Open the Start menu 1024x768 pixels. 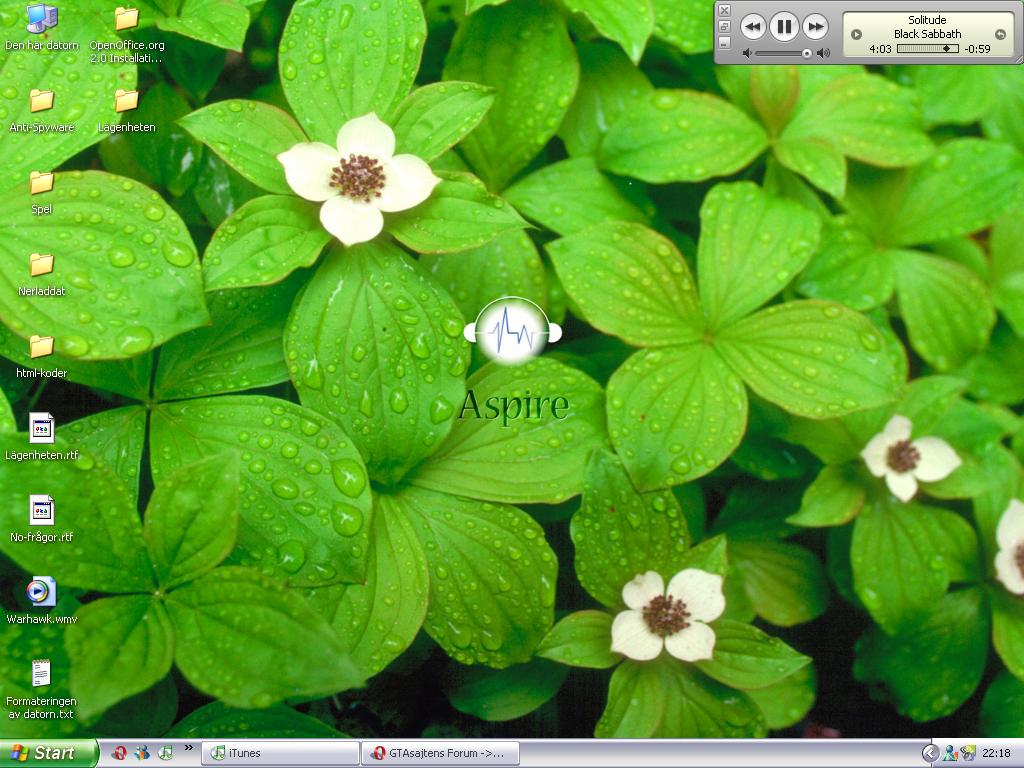click(x=48, y=753)
